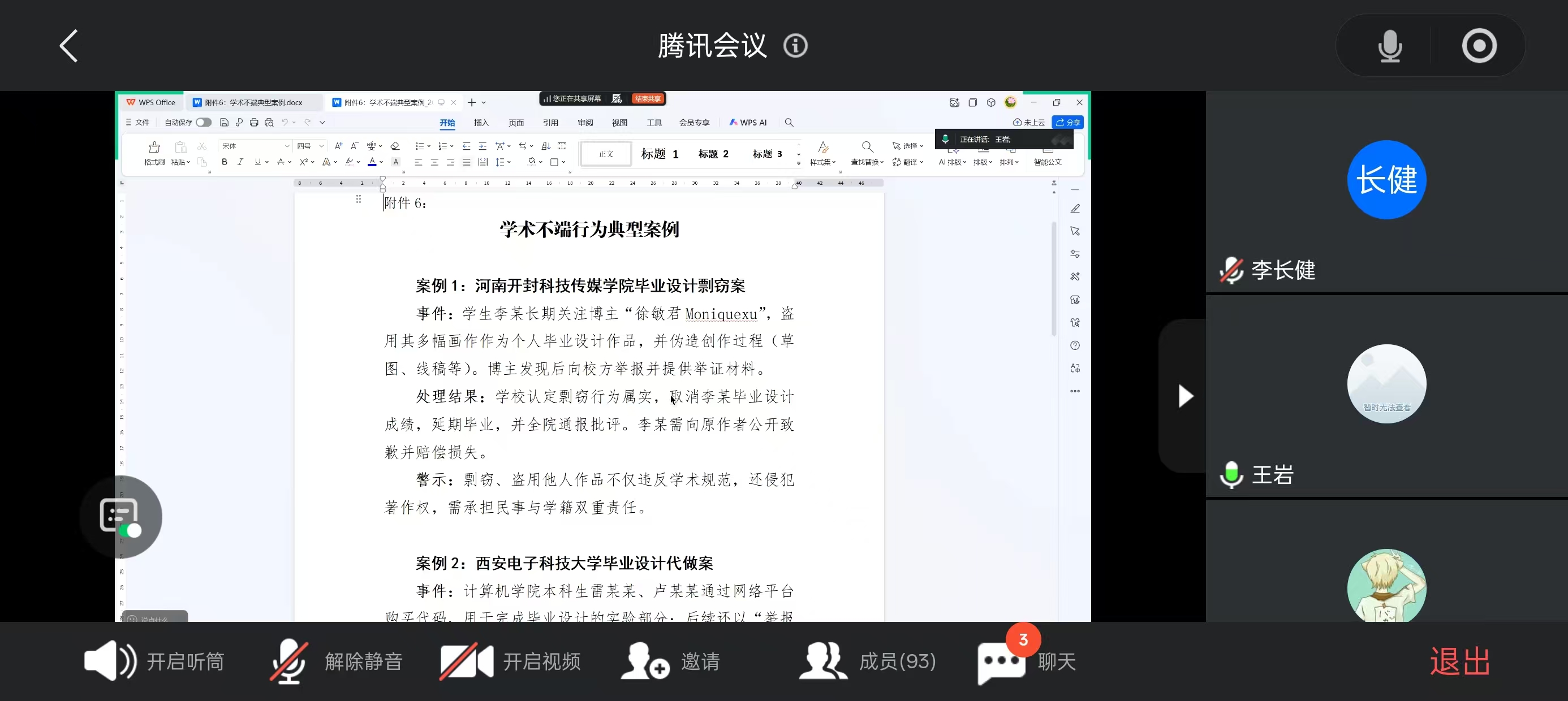Tap the microphone icon in top bar

pos(1390,46)
